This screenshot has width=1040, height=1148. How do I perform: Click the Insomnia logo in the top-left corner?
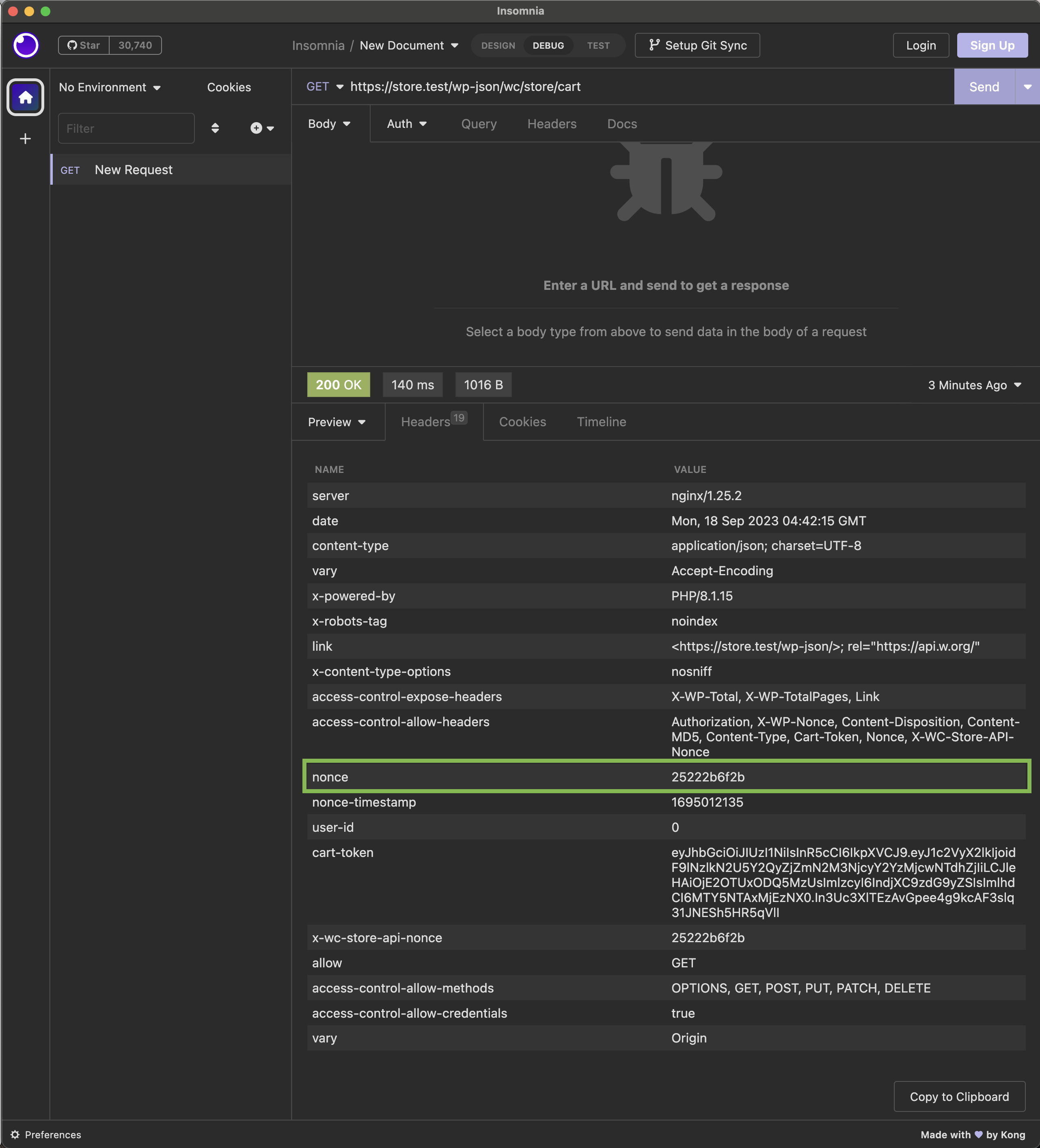click(25, 45)
